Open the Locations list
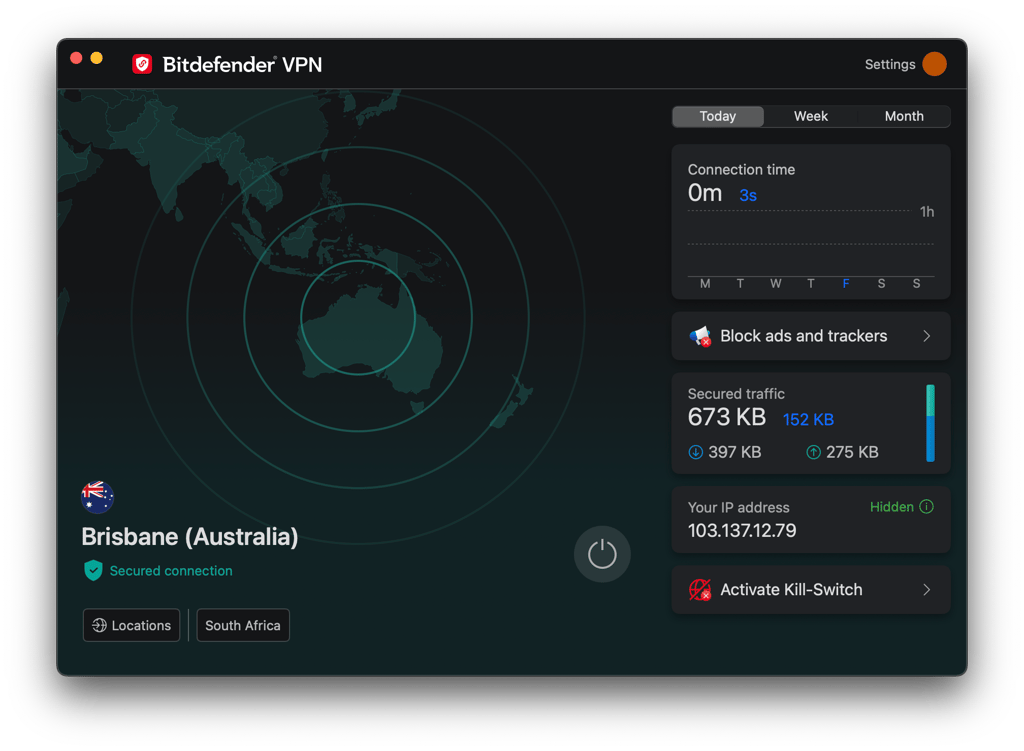Screen dimensions: 1024x751 click(131, 625)
